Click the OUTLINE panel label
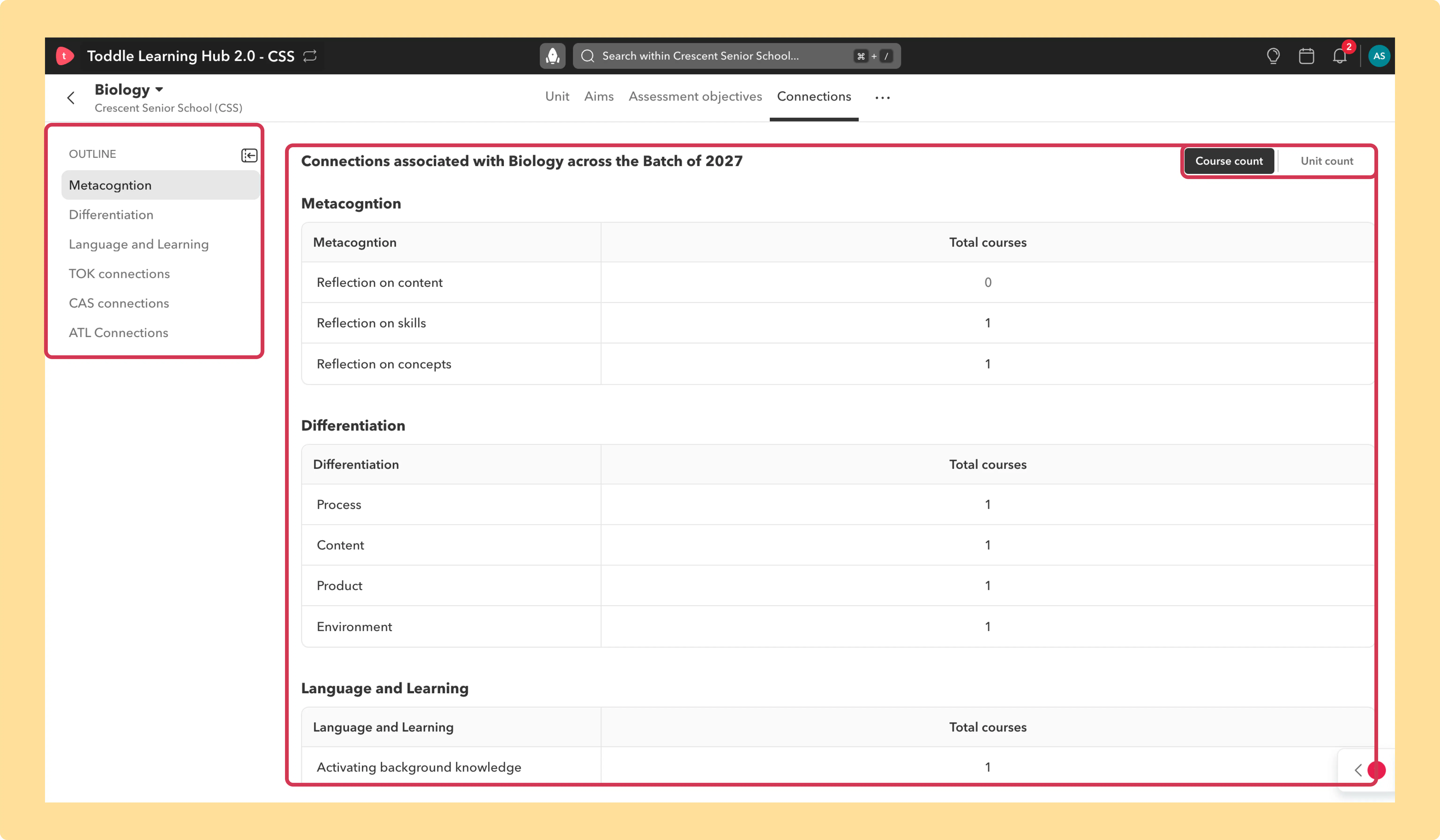The height and width of the screenshot is (840, 1440). pos(93,154)
